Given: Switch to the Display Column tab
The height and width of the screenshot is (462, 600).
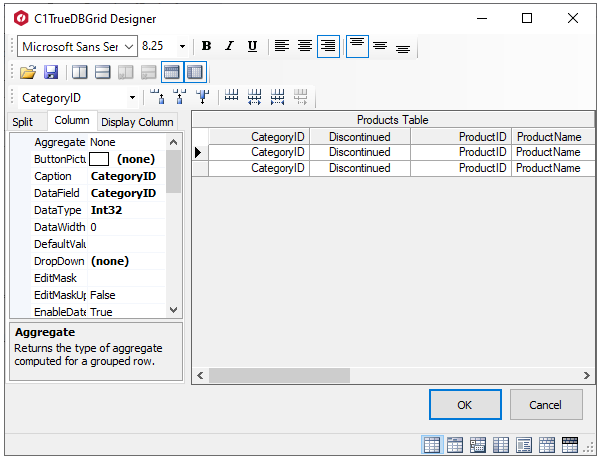Looking at the screenshot, I should click(x=137, y=122).
